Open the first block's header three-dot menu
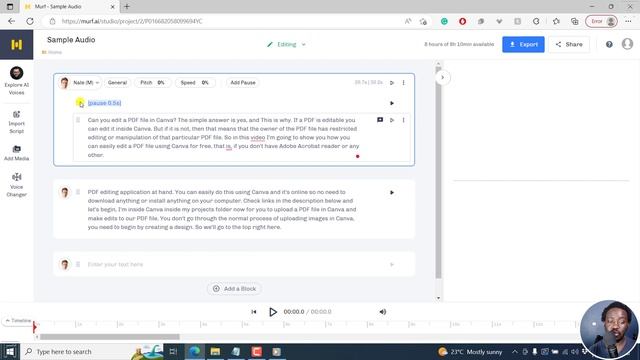The width and height of the screenshot is (640, 360). tap(404, 82)
